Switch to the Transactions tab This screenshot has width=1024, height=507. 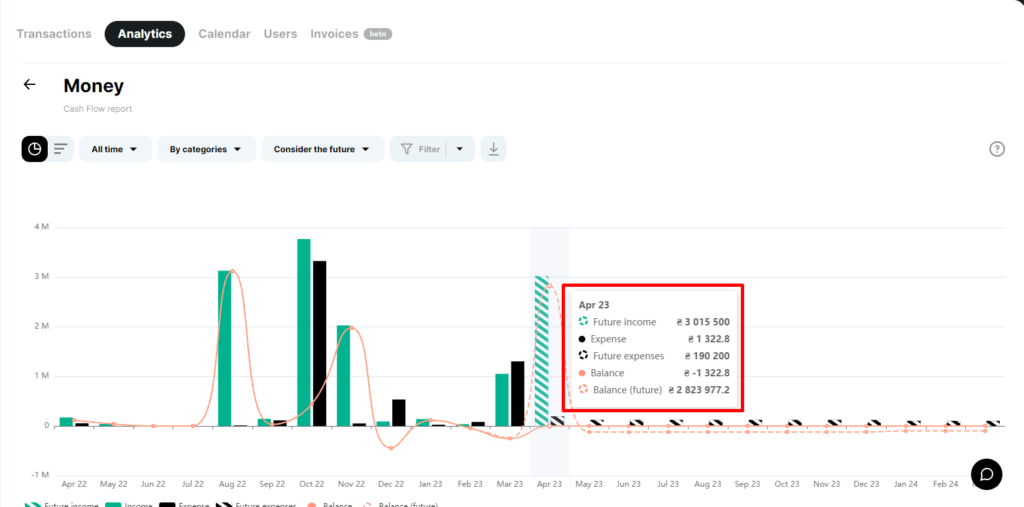(x=54, y=34)
